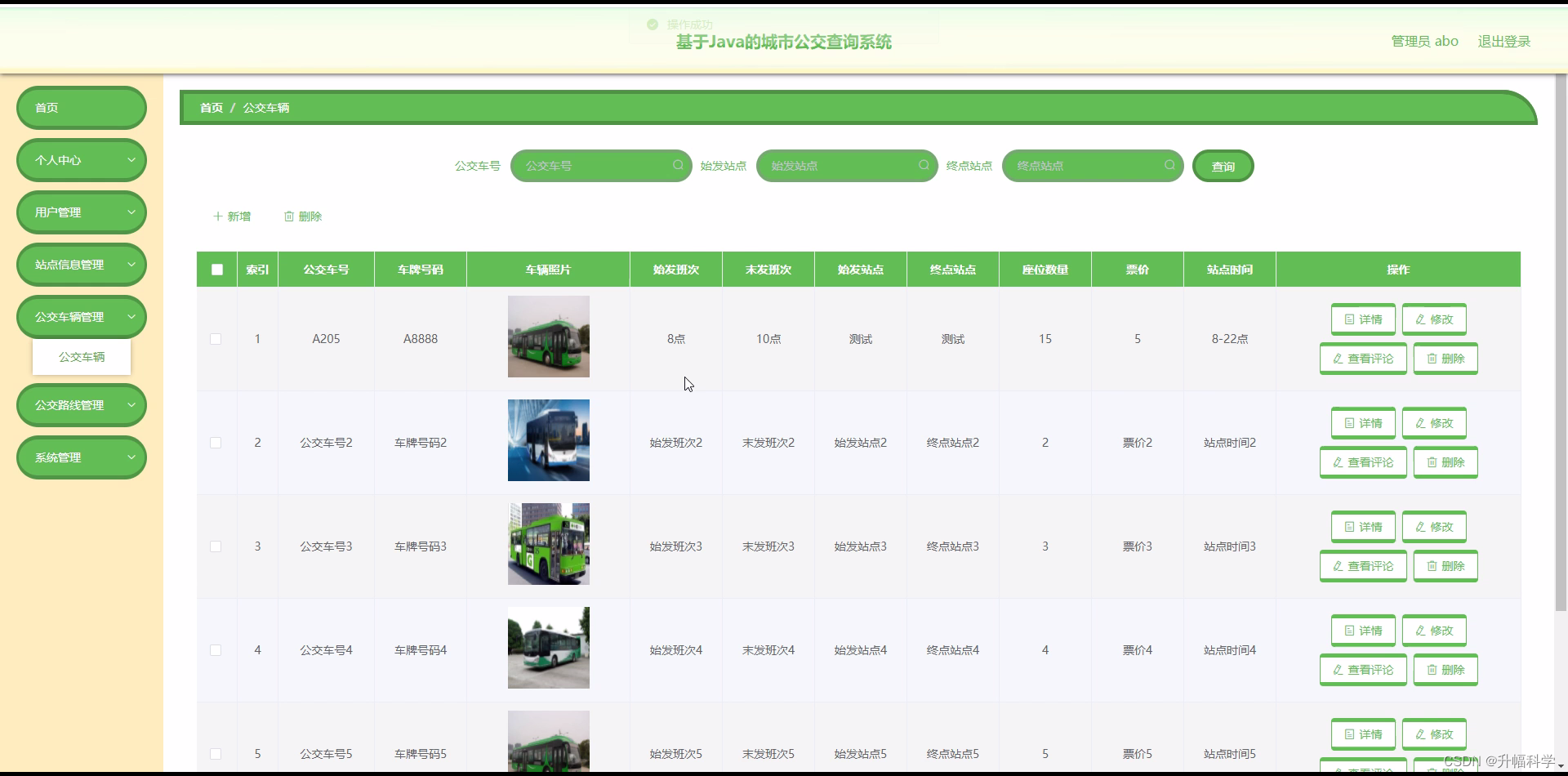Screen dimensions: 1568x776
Task: Click 退出登录 to log out
Action: [x=1504, y=41]
